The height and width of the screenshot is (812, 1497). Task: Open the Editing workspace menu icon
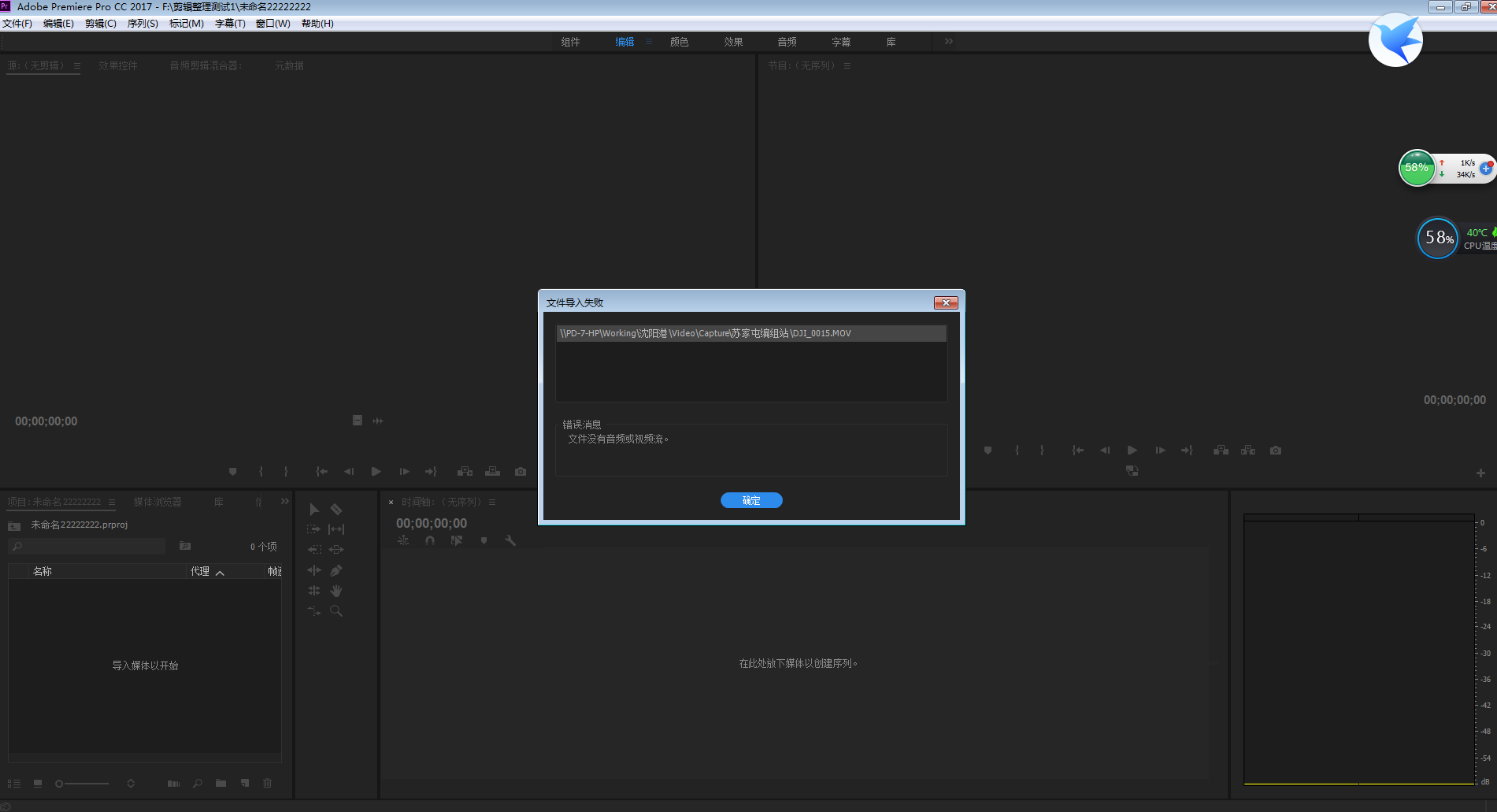(x=649, y=42)
